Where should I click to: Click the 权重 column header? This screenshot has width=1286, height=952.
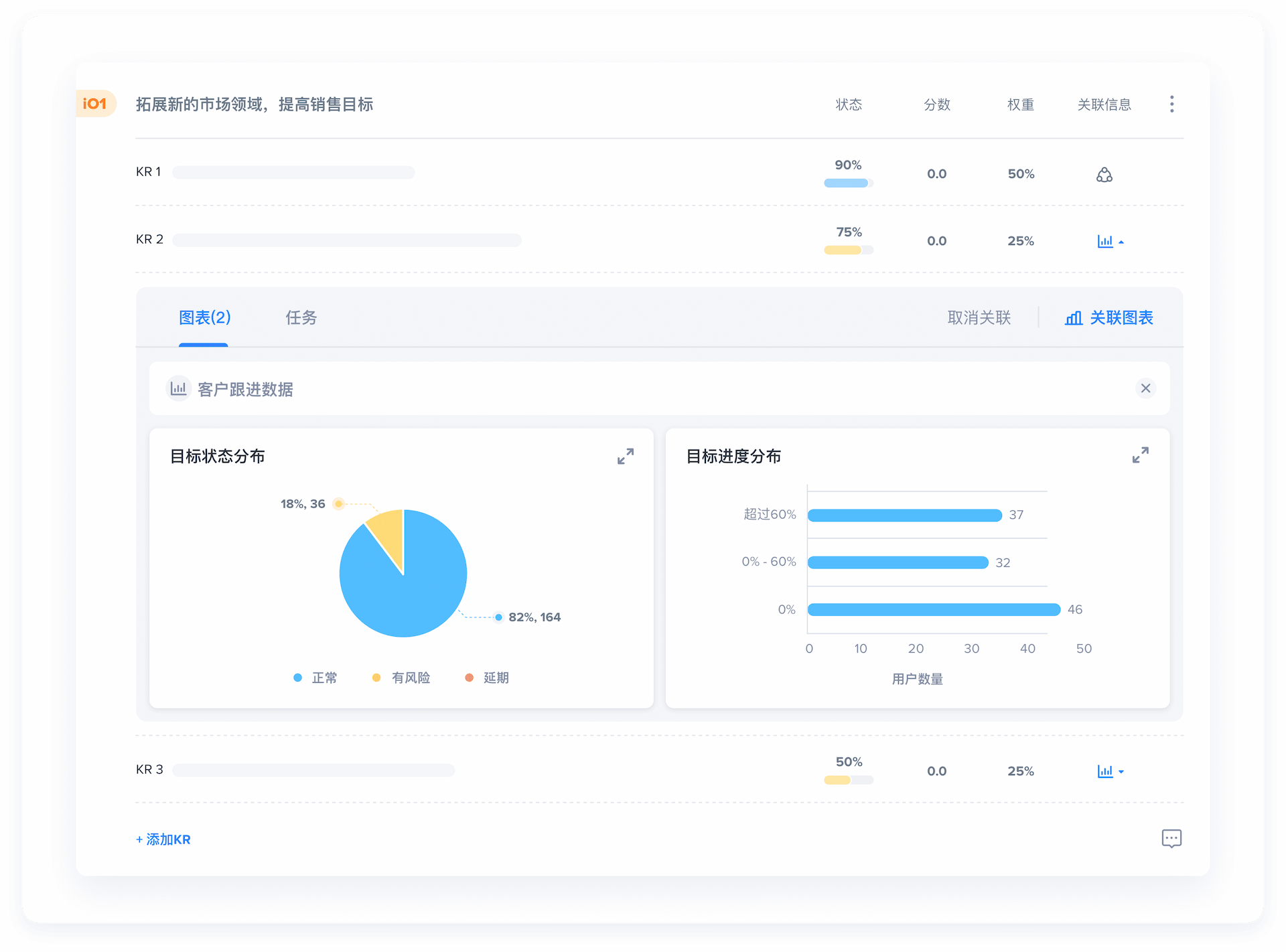(x=1021, y=104)
